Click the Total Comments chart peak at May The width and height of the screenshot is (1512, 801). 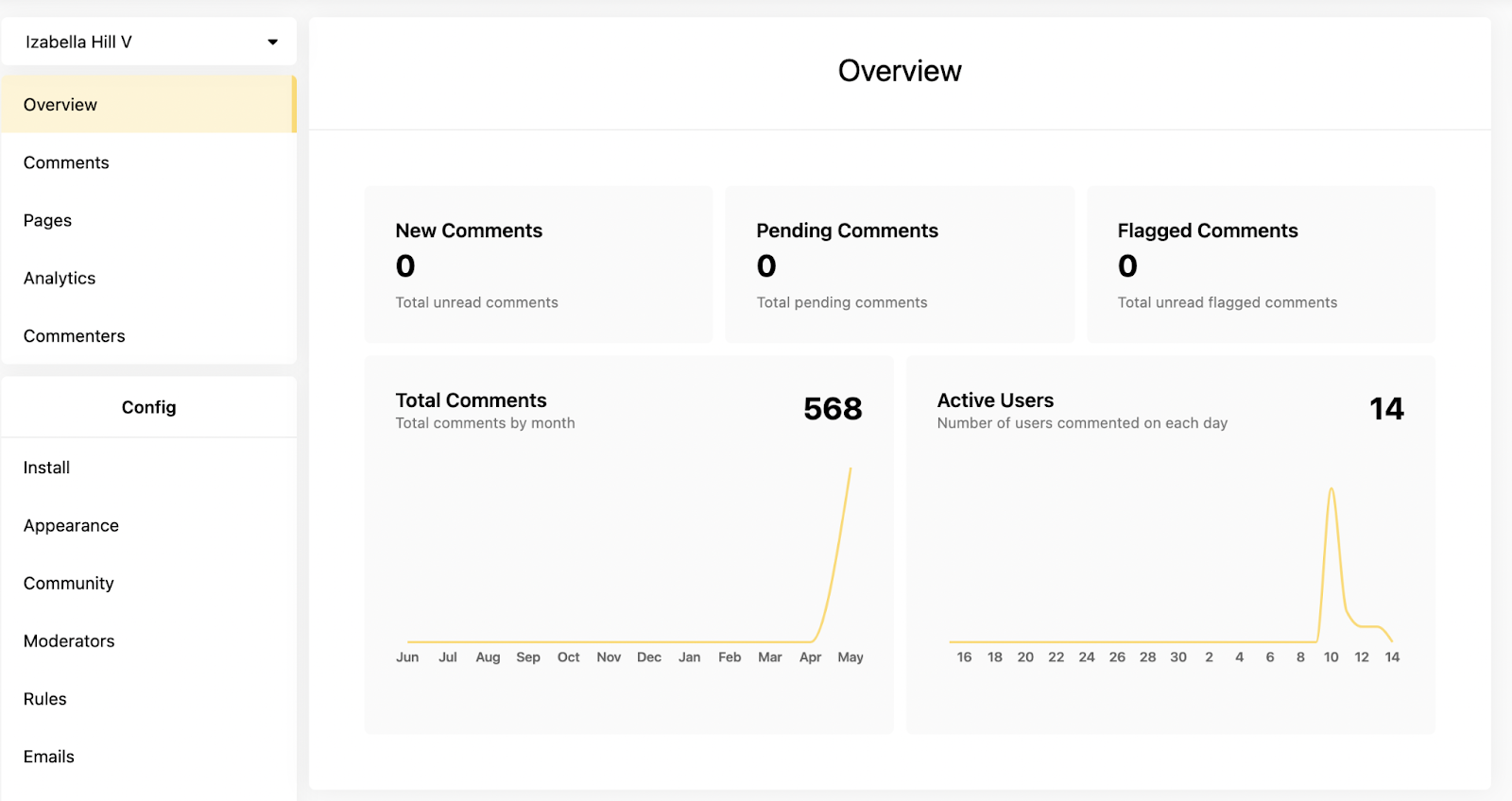tap(850, 469)
